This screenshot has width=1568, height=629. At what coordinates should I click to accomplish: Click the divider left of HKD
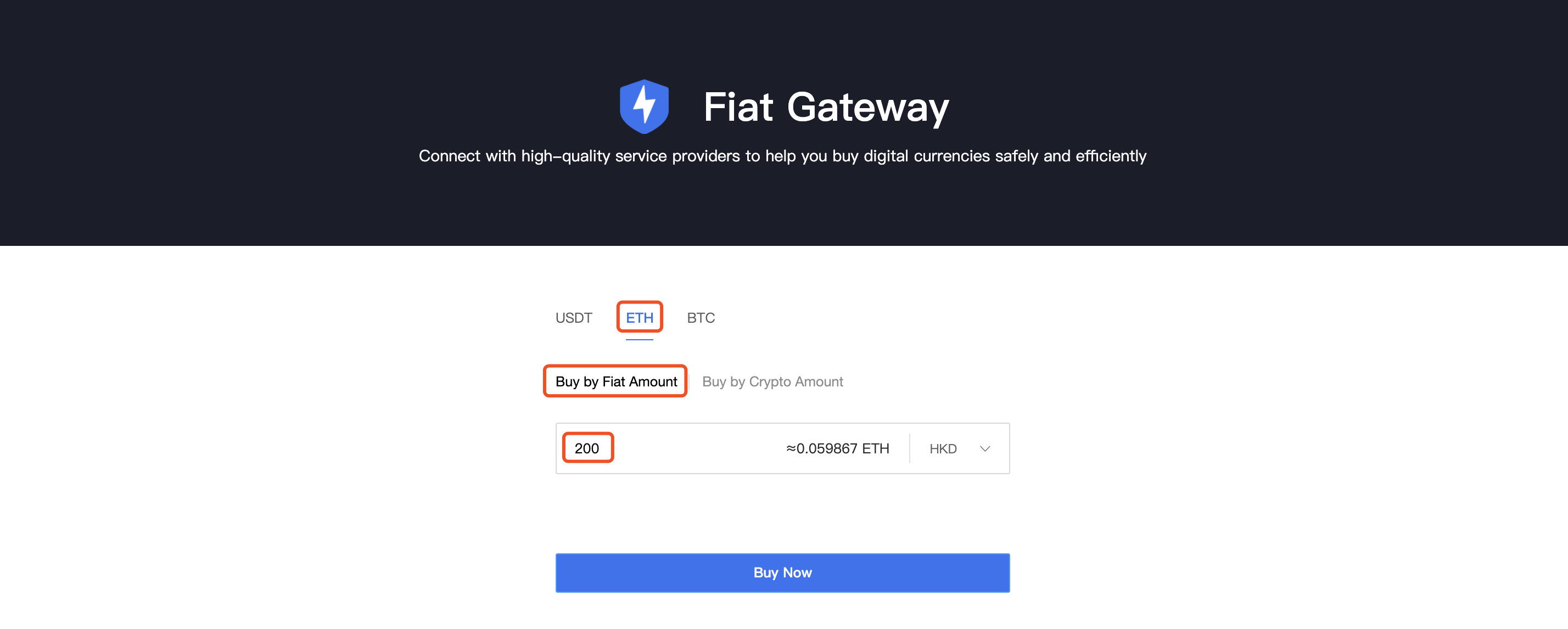click(909, 448)
